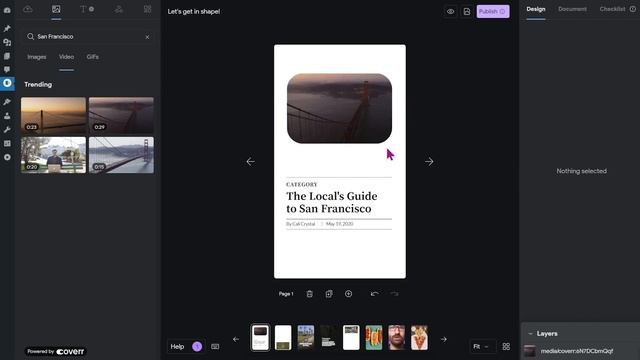The width and height of the screenshot is (640, 360).
Task: Undo the last action
Action: click(x=374, y=294)
